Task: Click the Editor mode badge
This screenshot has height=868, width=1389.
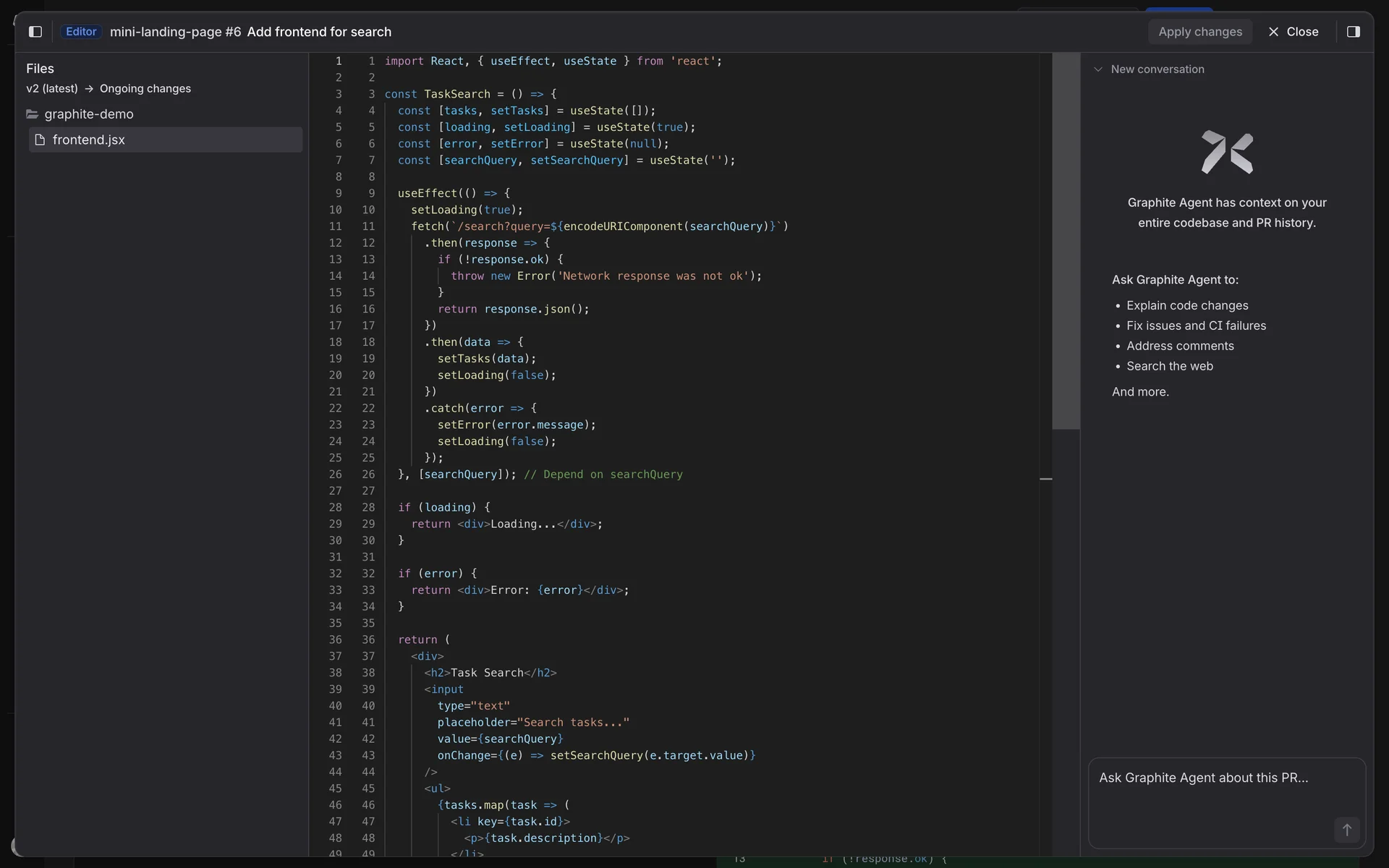Action: (81, 32)
